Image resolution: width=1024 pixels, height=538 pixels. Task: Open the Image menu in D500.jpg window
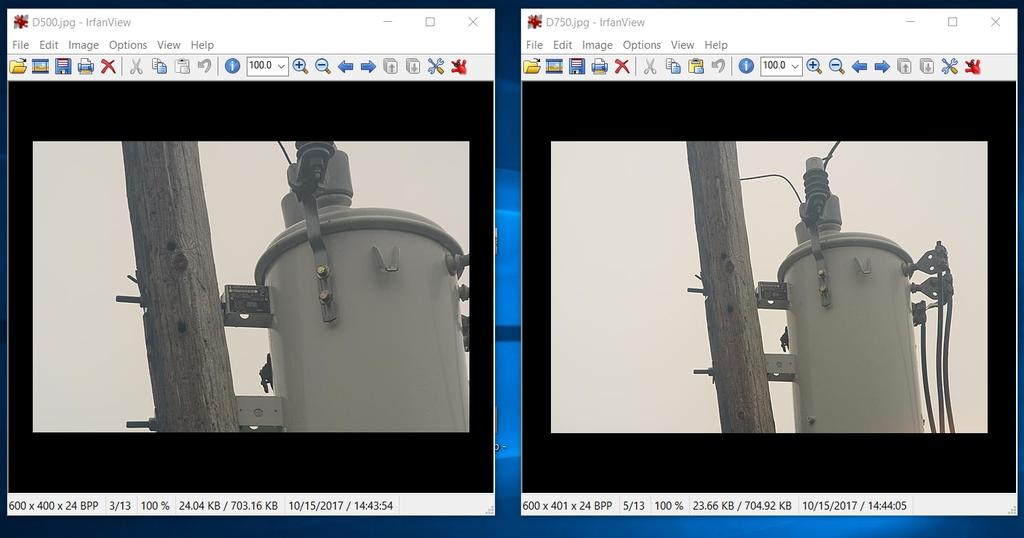click(83, 45)
